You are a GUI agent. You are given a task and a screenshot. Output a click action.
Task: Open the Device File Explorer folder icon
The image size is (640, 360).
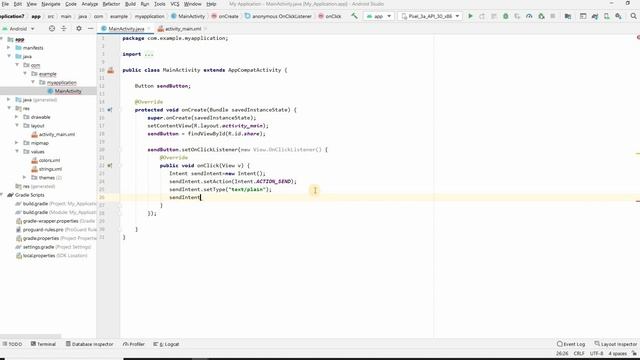click(568, 16)
